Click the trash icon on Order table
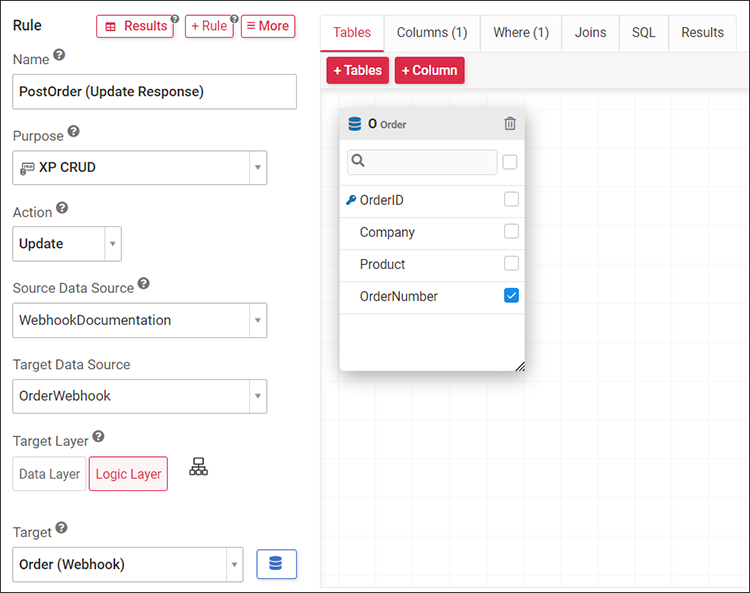This screenshot has height=593, width=750. click(510, 124)
